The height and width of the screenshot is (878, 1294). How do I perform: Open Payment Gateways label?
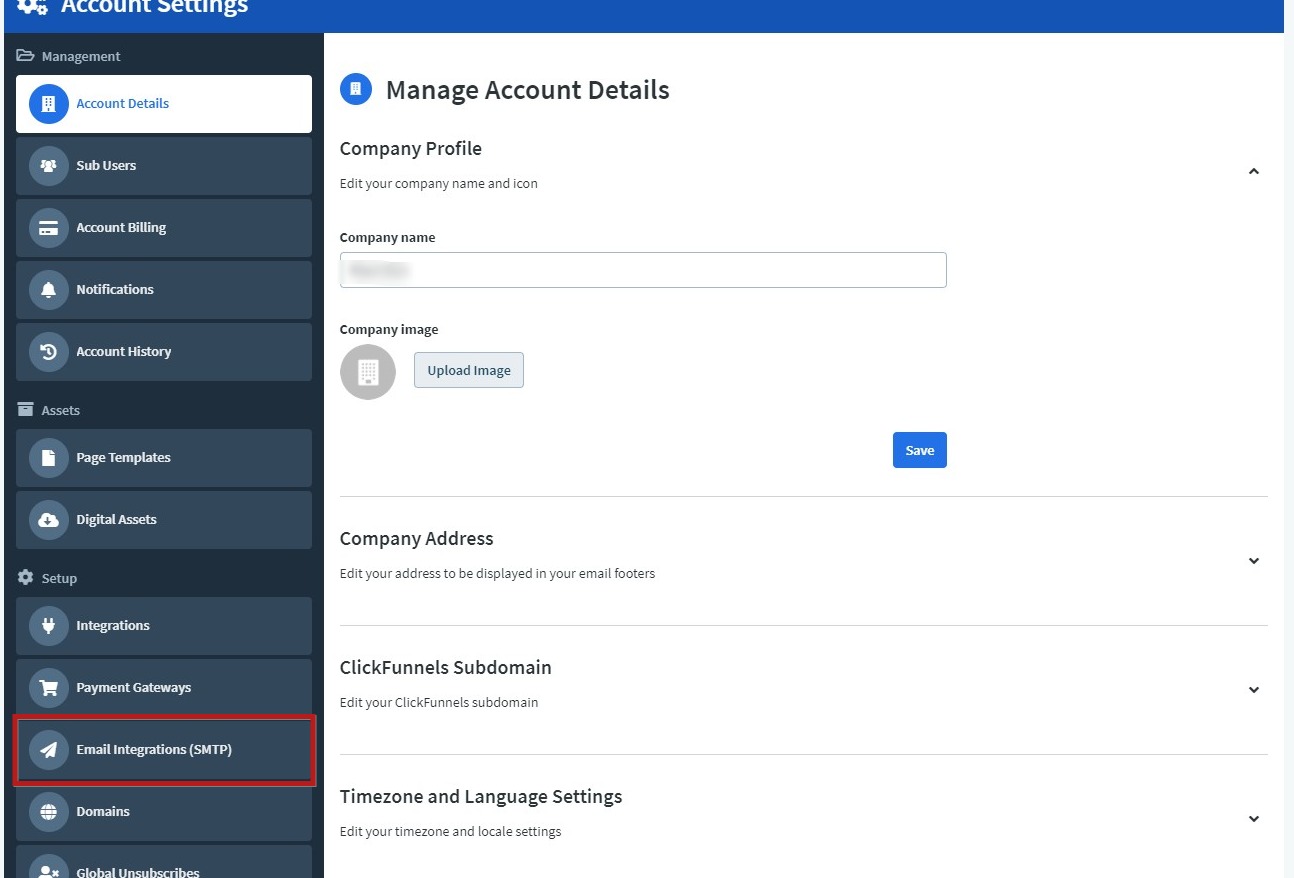coord(134,688)
